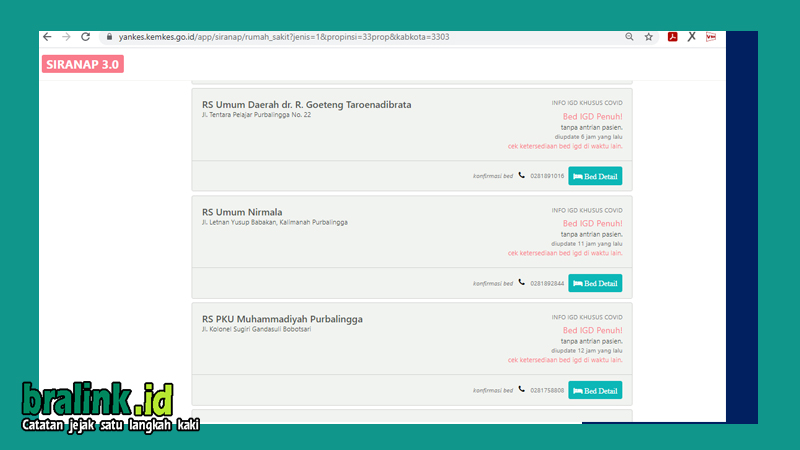Open Bed Detail for RS Umum Nirmala
Screen dimensions: 800x450
pyautogui.click(x=595, y=283)
